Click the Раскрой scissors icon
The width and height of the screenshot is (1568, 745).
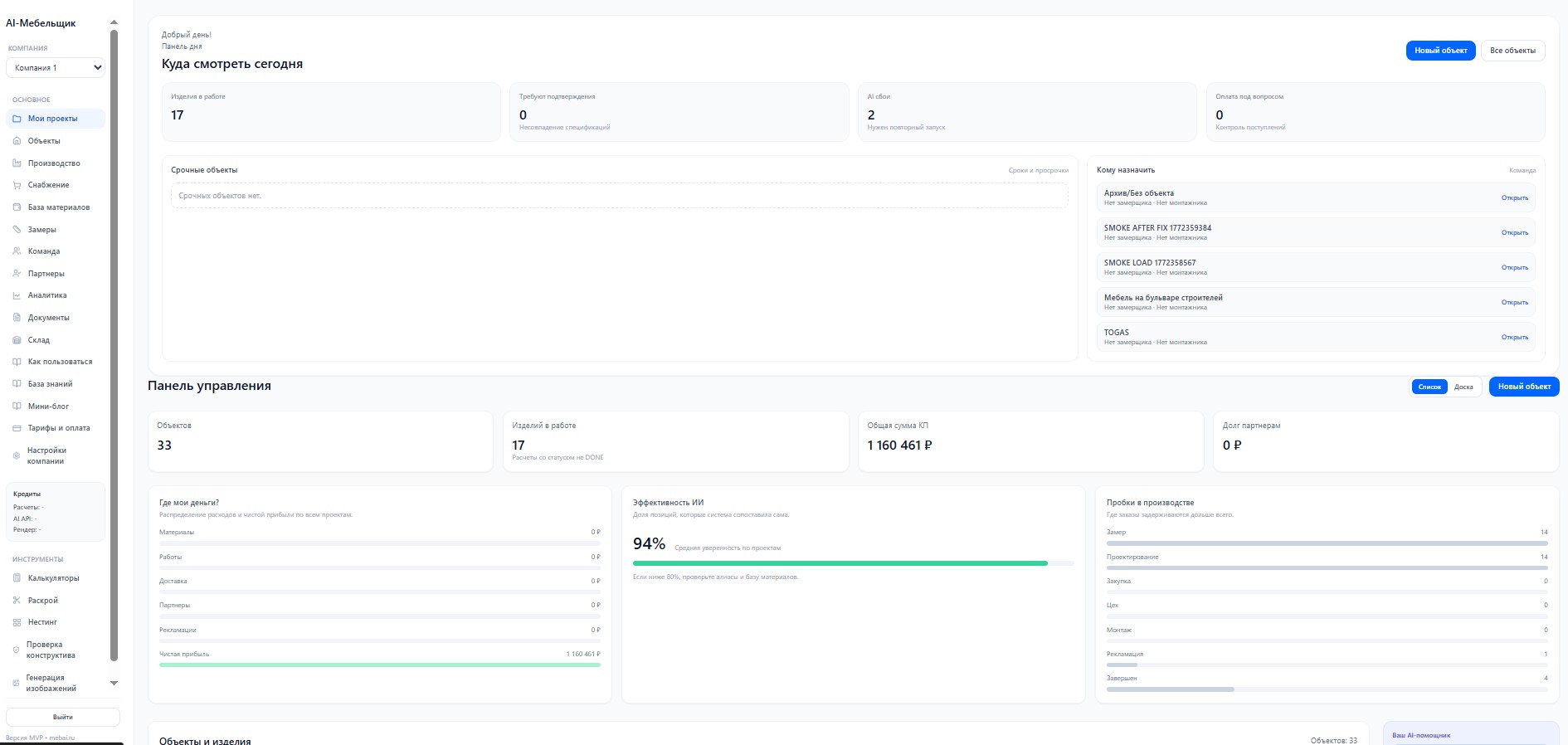[17, 601]
